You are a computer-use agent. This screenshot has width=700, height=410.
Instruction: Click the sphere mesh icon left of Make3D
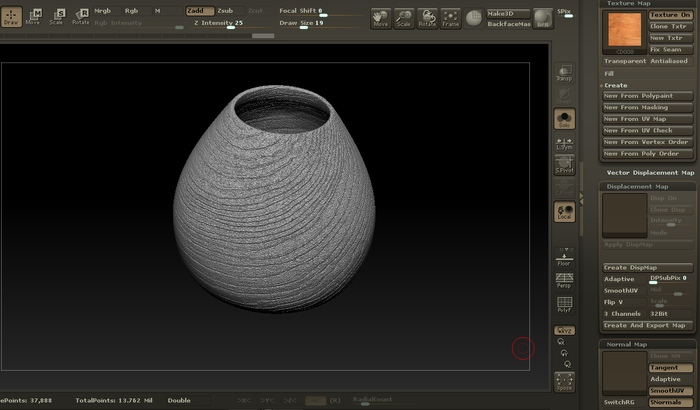tap(474, 18)
